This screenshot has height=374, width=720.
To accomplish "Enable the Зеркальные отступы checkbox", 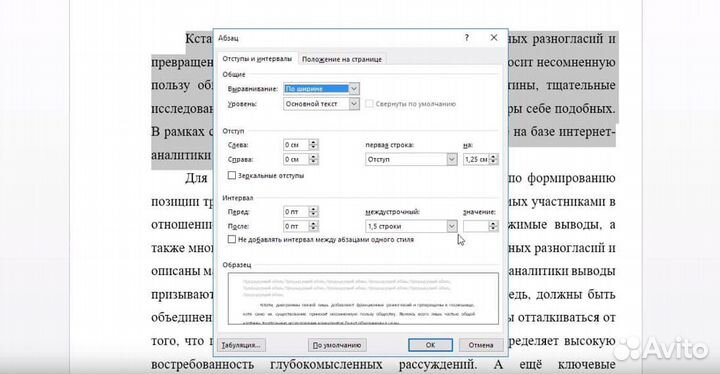I will point(232,176).
